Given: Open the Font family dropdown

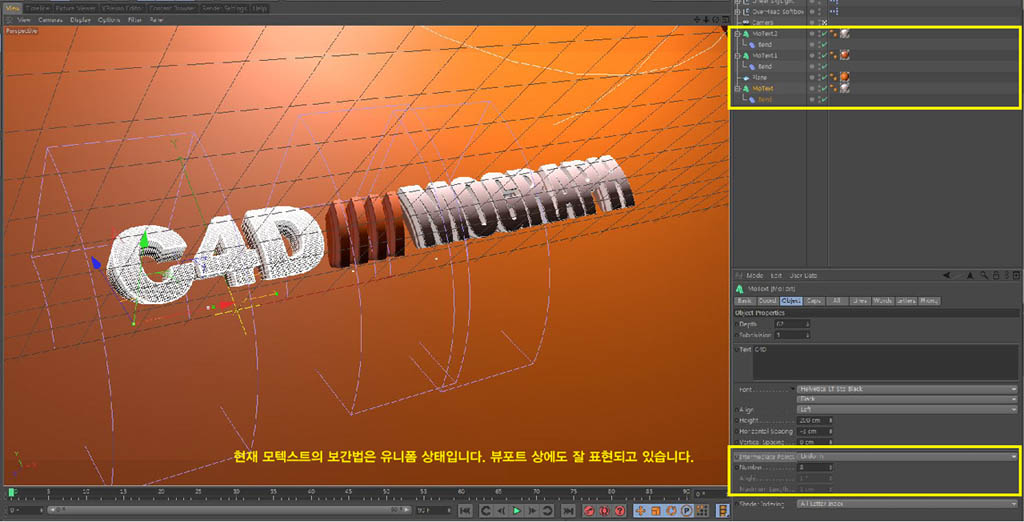Looking at the screenshot, I should (x=907, y=389).
